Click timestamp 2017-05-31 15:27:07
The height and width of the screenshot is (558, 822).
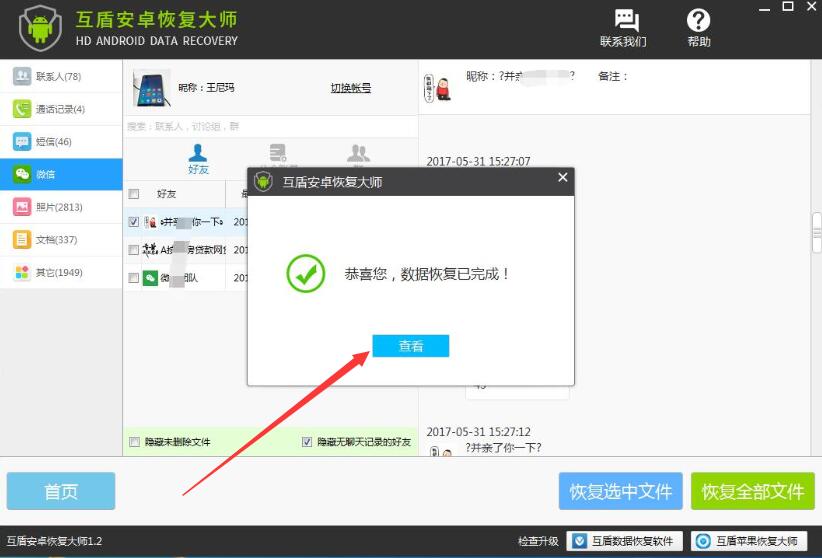tap(478, 162)
